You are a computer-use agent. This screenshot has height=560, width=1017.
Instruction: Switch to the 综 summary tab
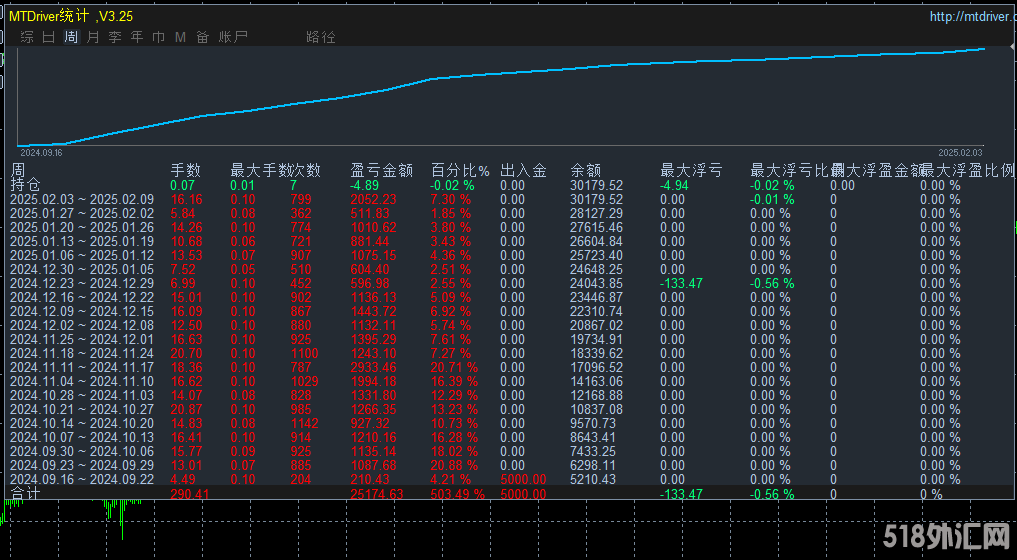27,37
